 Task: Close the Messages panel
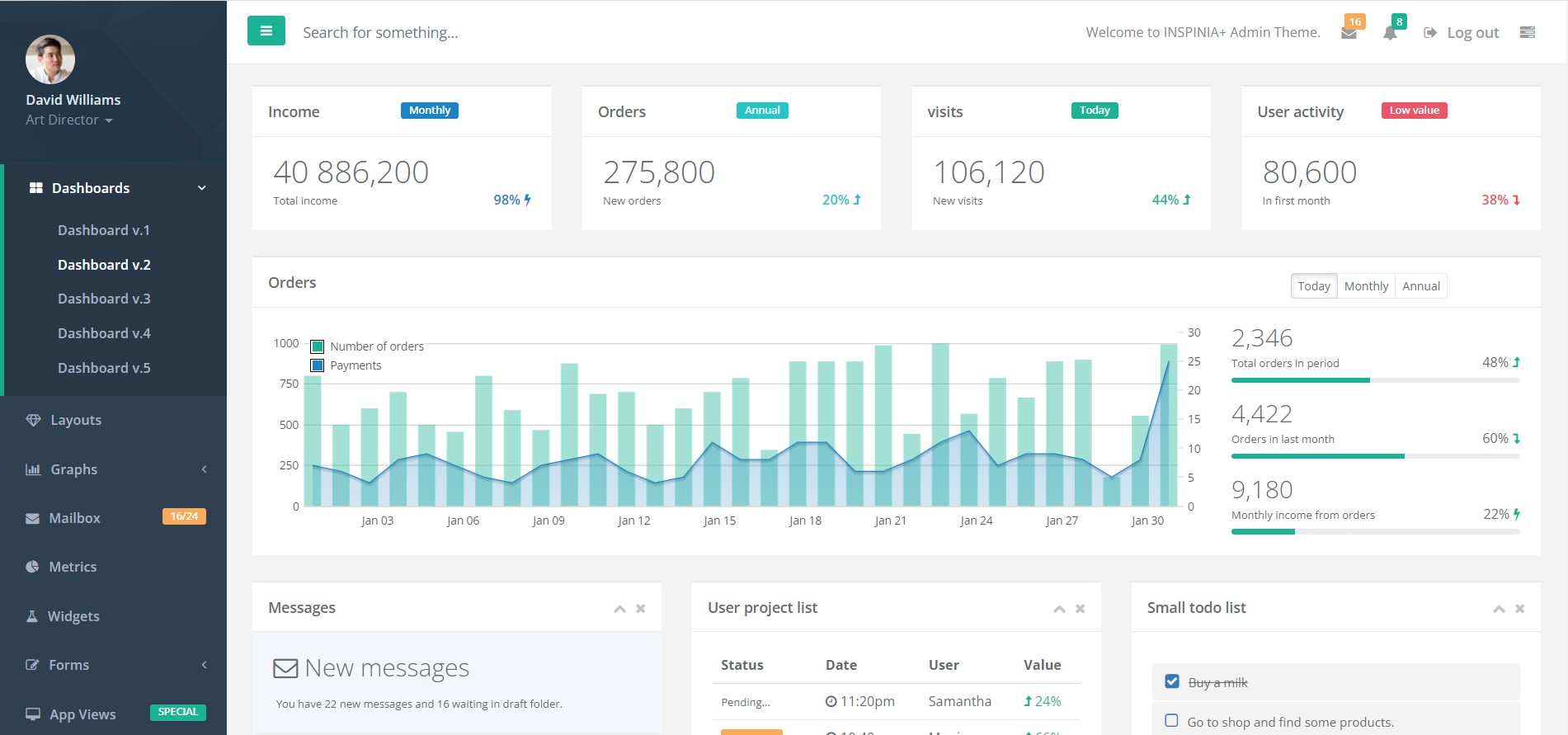tap(640, 609)
